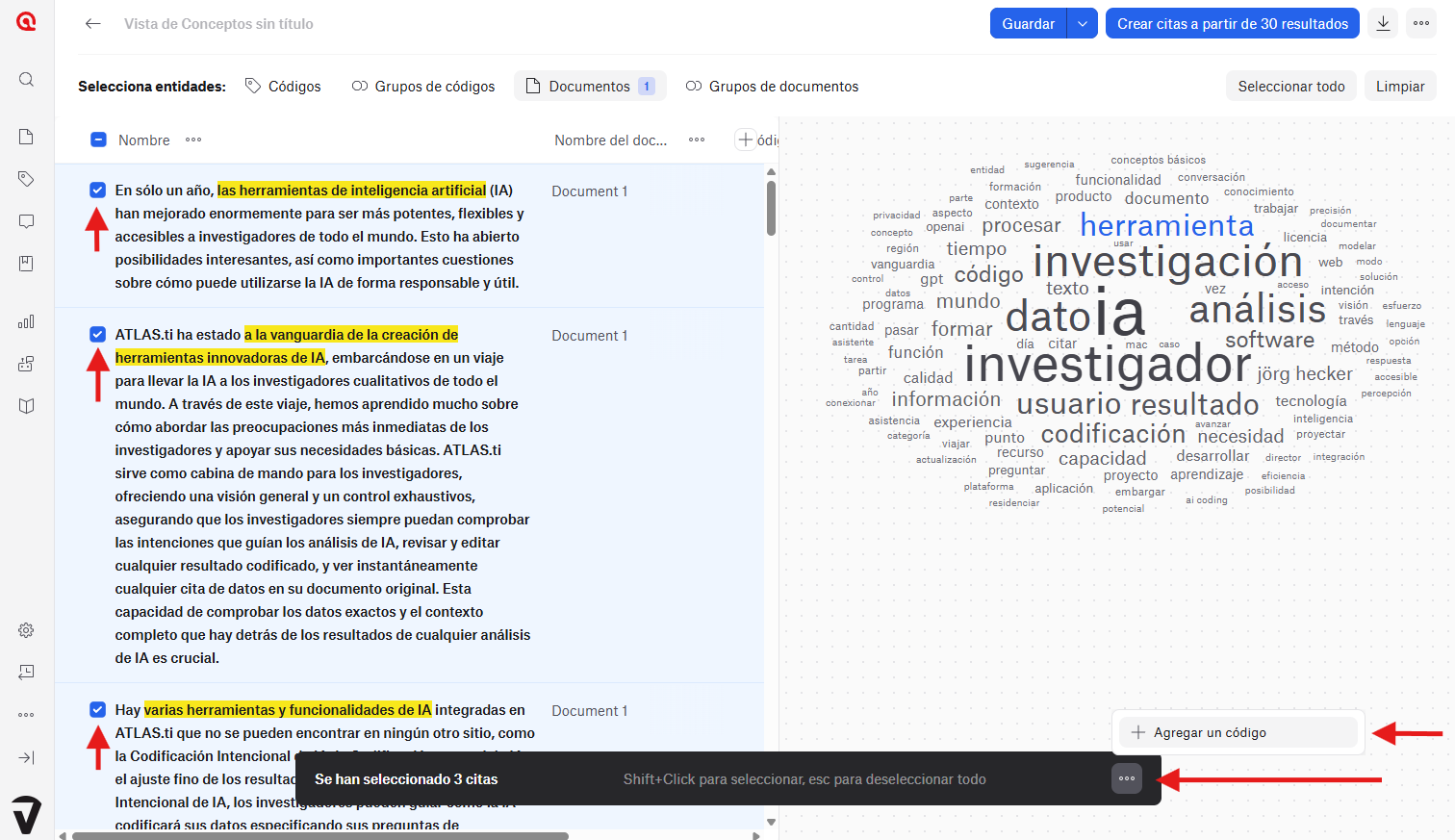
Task: Click the Nombre column header
Action: click(x=144, y=140)
